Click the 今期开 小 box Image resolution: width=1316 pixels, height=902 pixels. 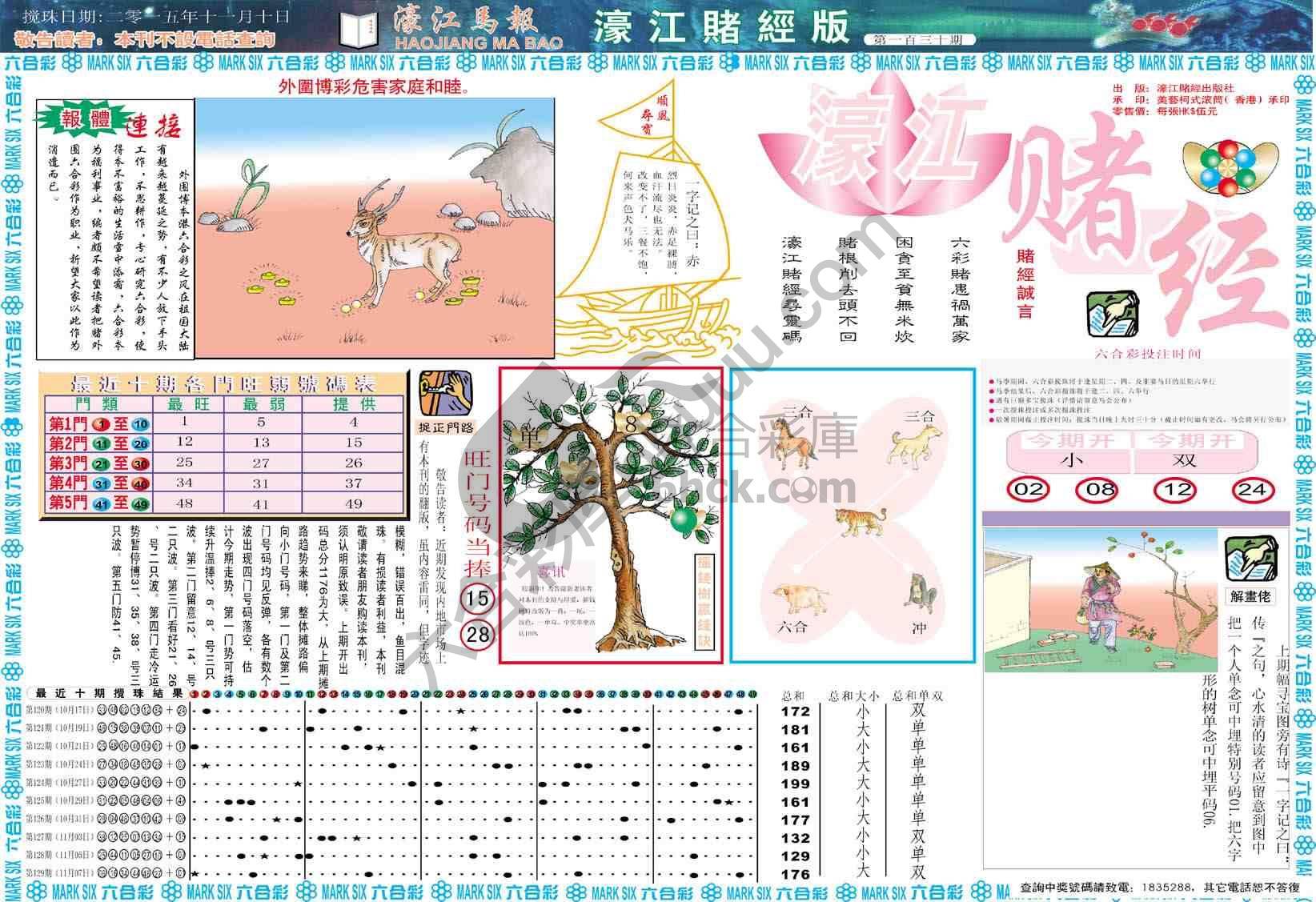[1069, 451]
